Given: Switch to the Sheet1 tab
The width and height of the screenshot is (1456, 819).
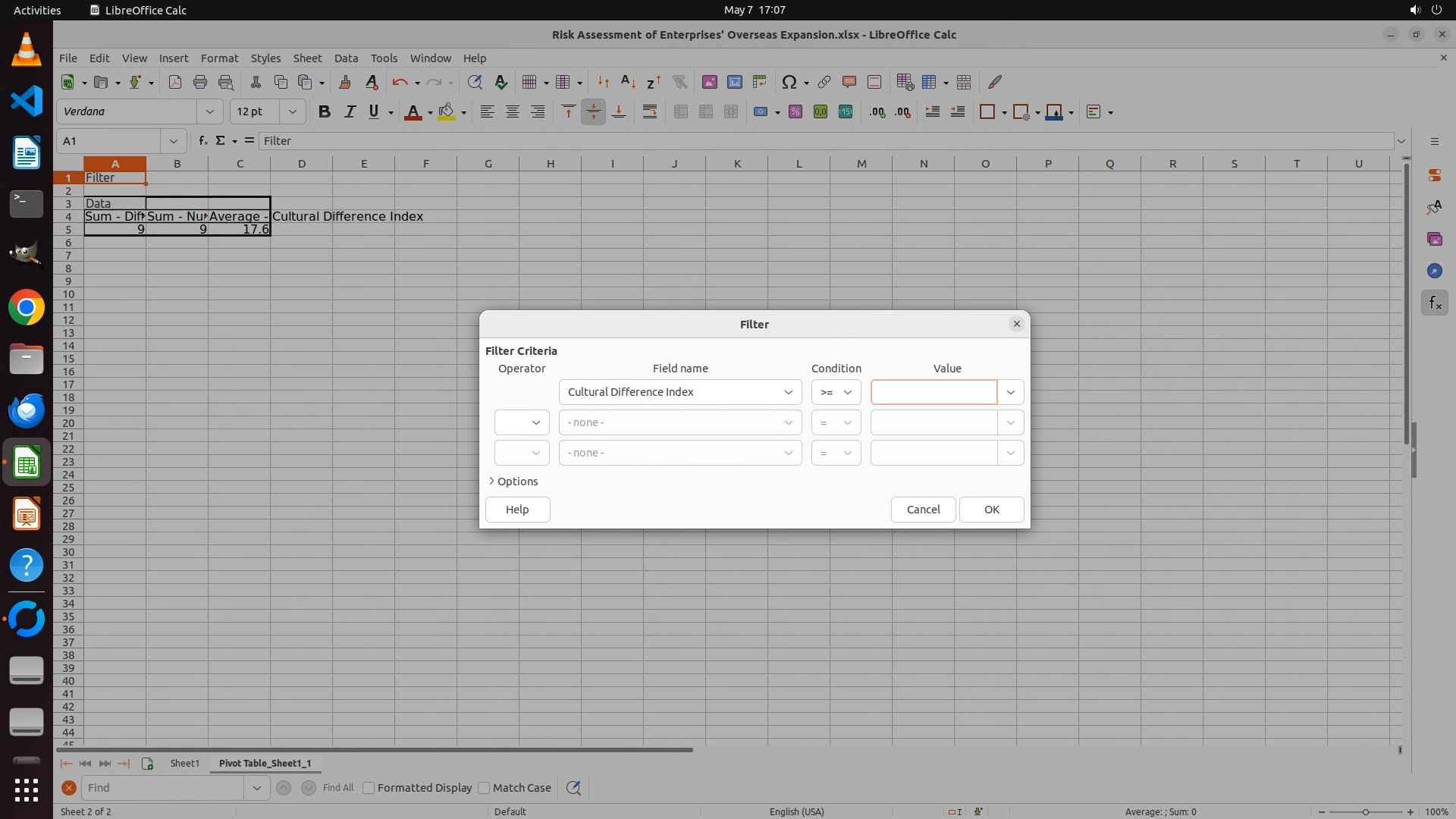Looking at the screenshot, I should (184, 763).
